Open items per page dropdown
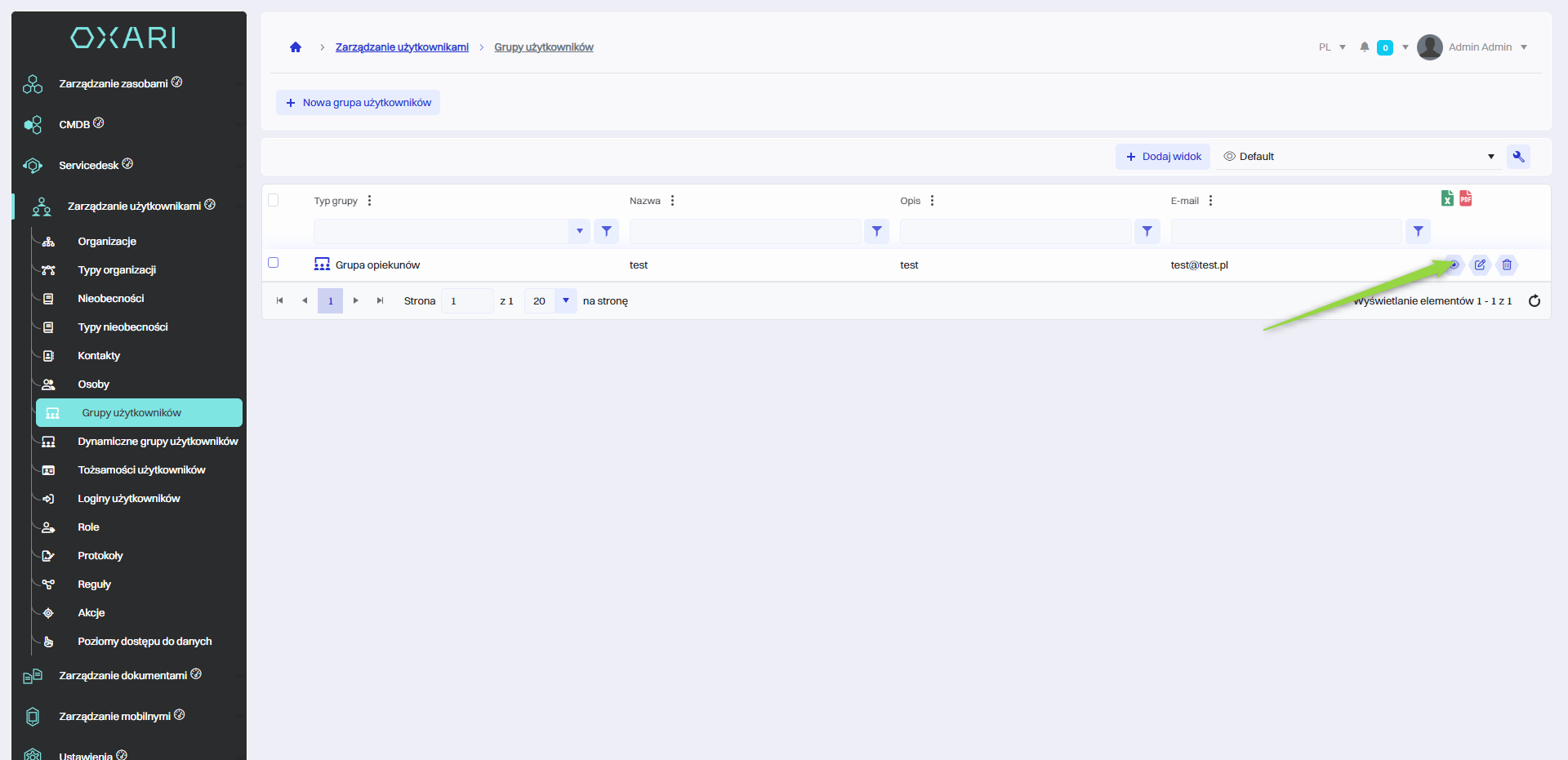 coord(565,301)
